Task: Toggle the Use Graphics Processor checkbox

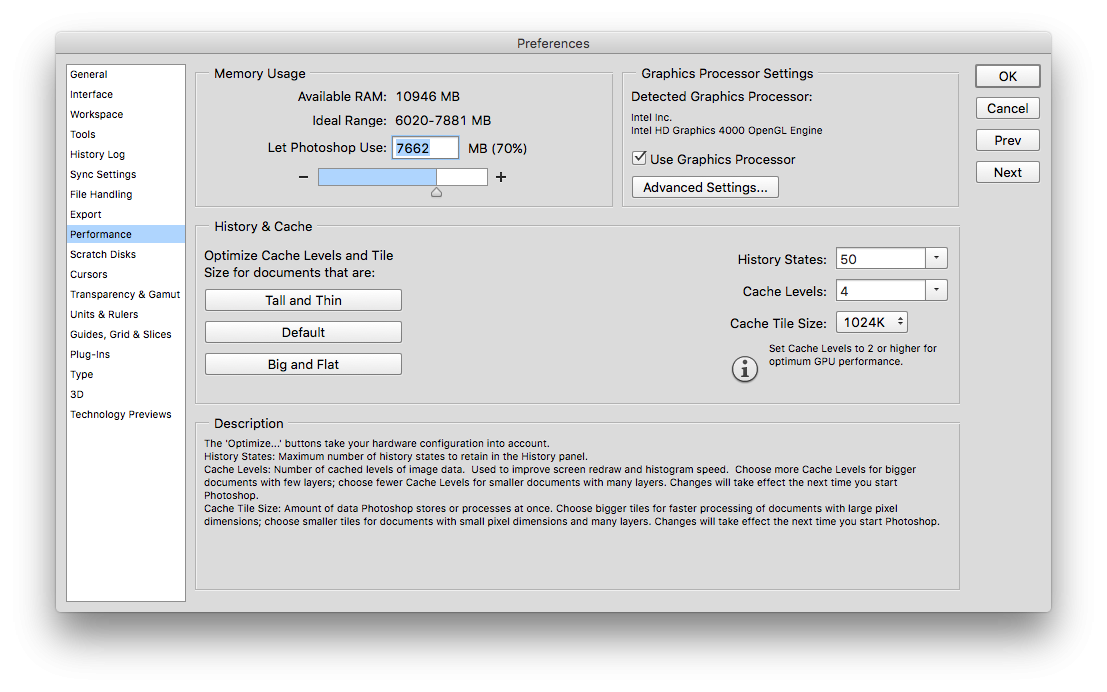Action: pos(639,158)
